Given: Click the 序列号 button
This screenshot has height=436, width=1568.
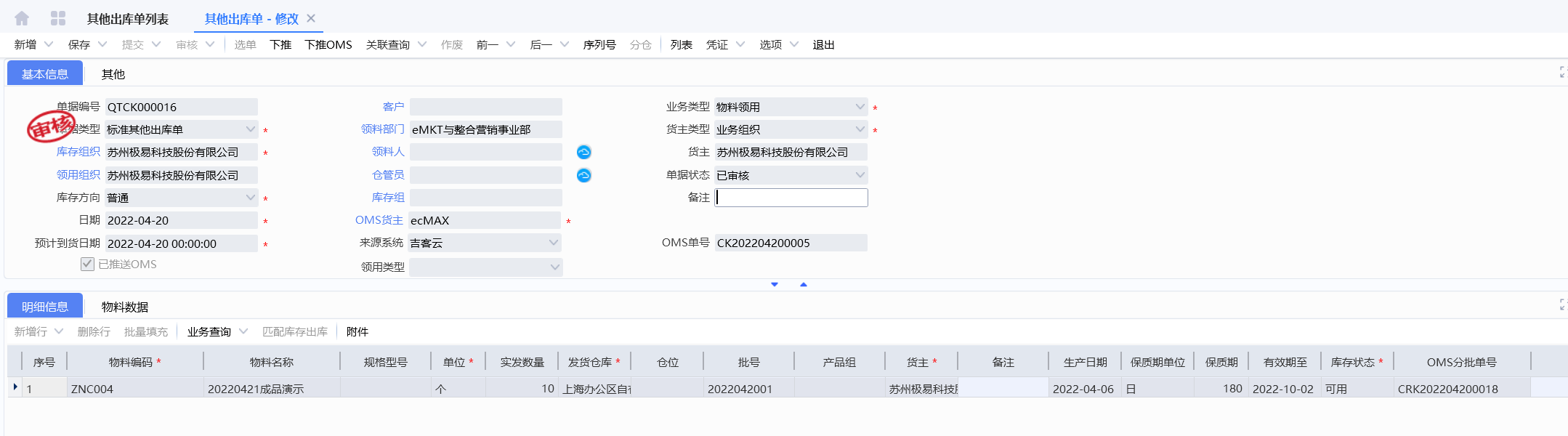Looking at the screenshot, I should 599,44.
